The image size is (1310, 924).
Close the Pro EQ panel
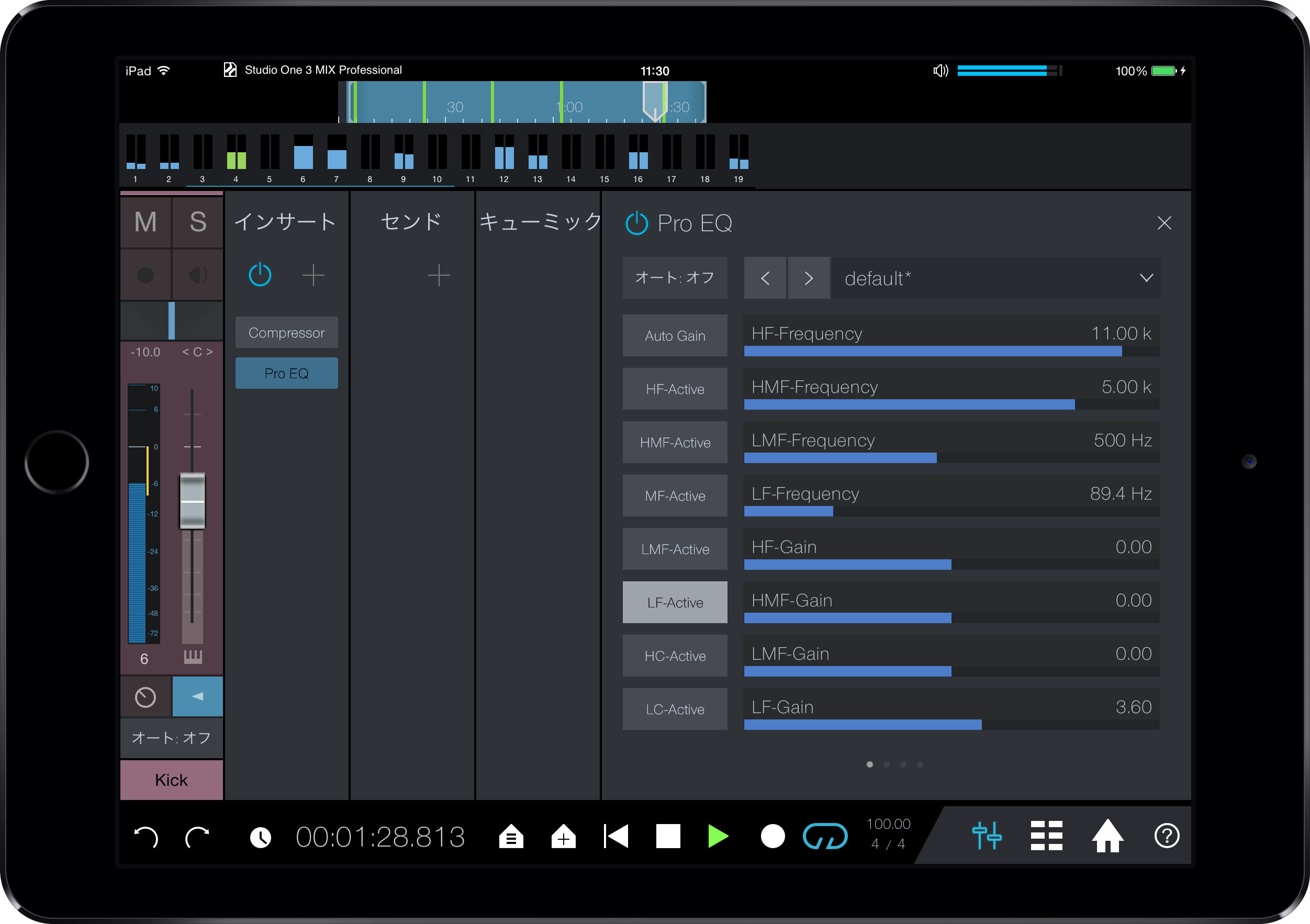(x=1165, y=223)
